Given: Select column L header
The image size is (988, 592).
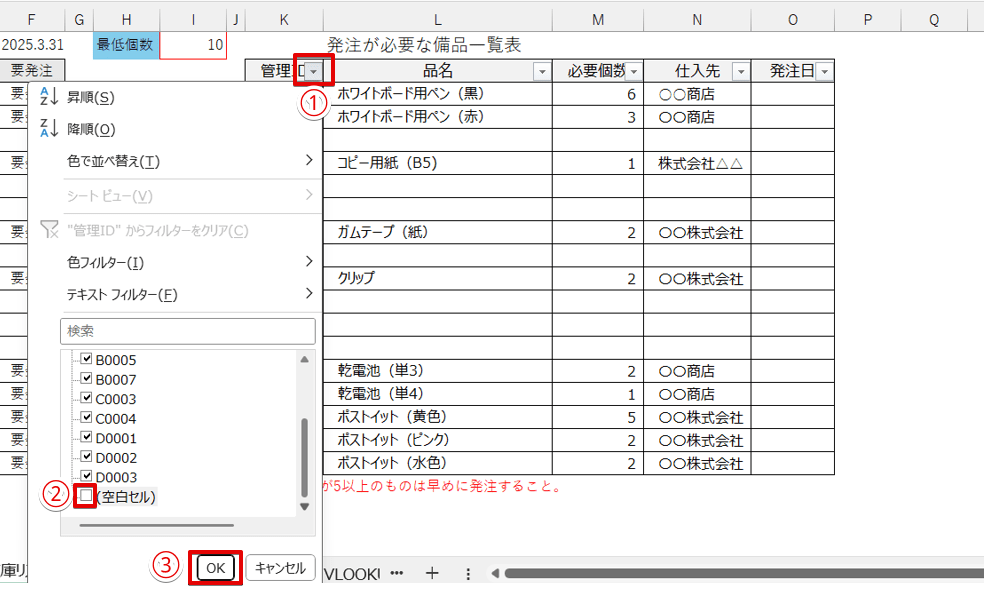Looking at the screenshot, I should coord(438,20).
